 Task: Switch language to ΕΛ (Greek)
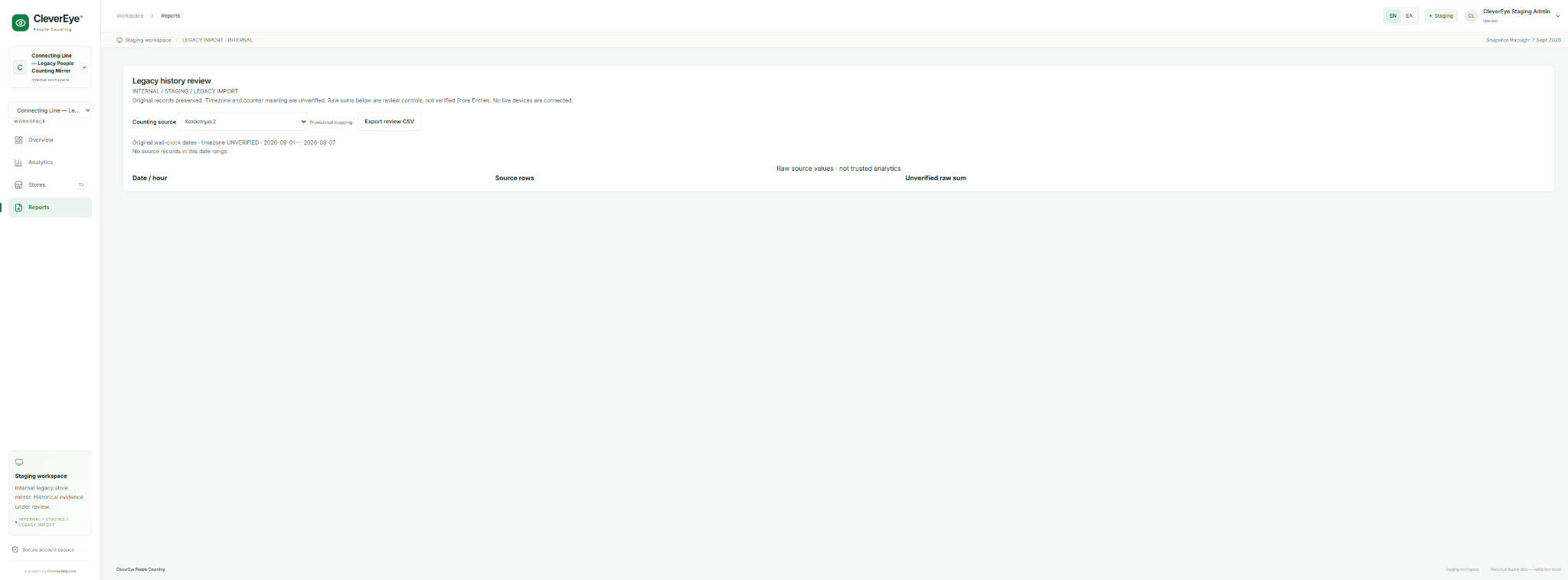pyautogui.click(x=1409, y=16)
